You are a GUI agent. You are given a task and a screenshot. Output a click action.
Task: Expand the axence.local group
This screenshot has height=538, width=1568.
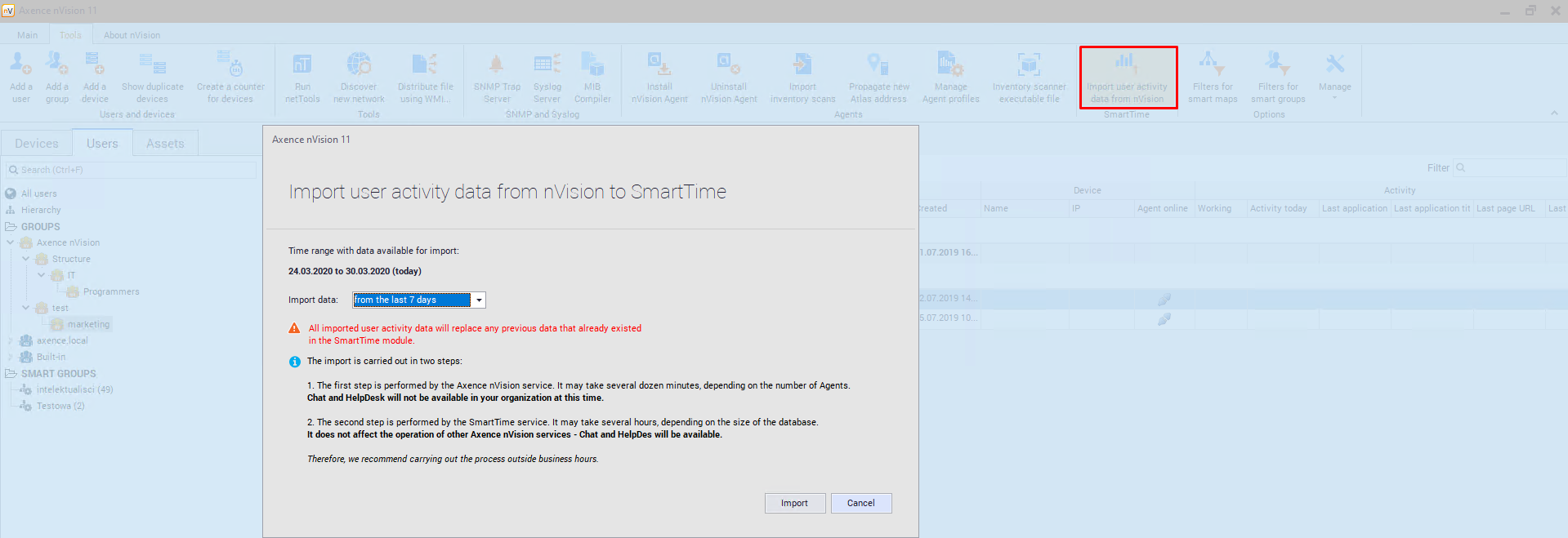(x=11, y=340)
